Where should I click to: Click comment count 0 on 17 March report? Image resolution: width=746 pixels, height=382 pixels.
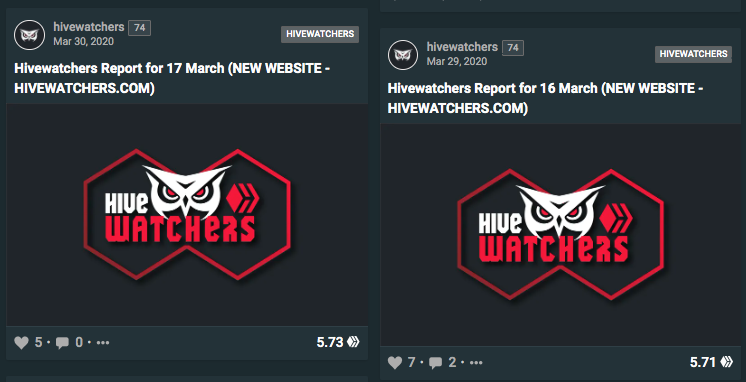[x=79, y=343]
